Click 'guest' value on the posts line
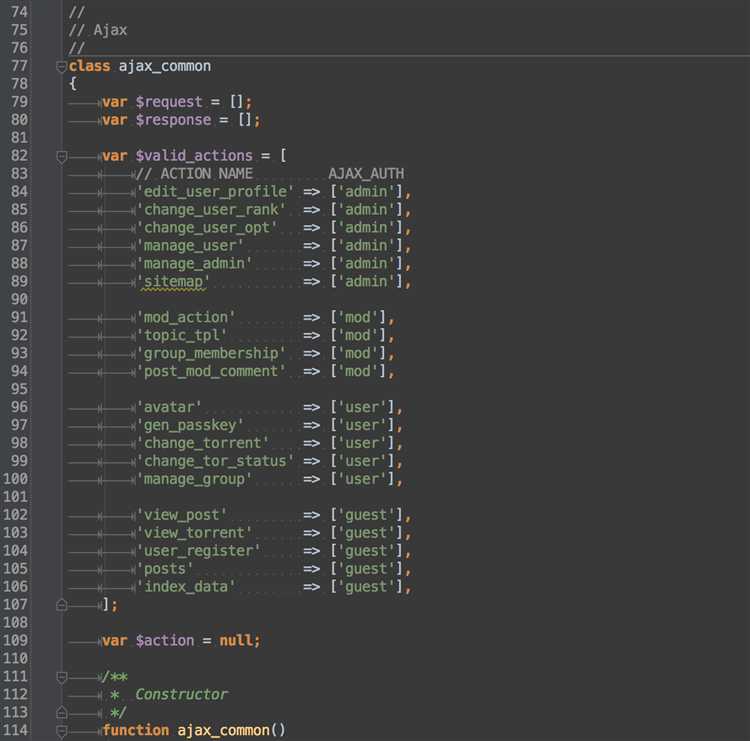 pyautogui.click(x=366, y=569)
